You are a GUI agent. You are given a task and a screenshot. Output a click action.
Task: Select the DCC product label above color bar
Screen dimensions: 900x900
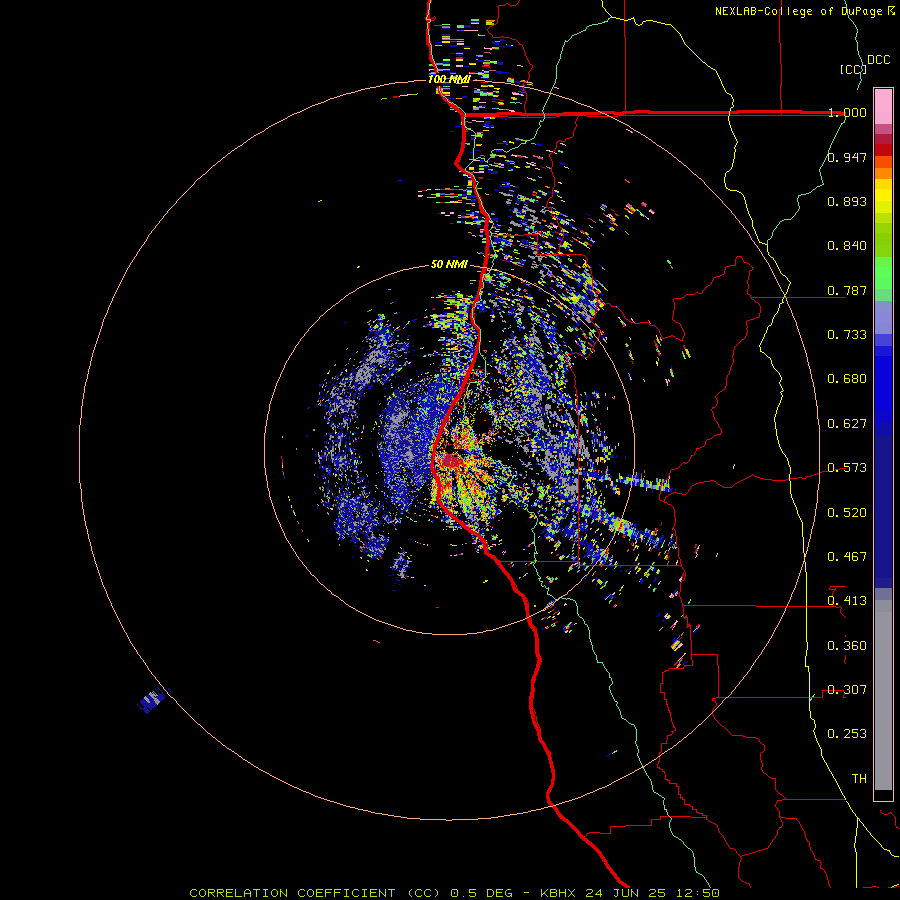[878, 60]
